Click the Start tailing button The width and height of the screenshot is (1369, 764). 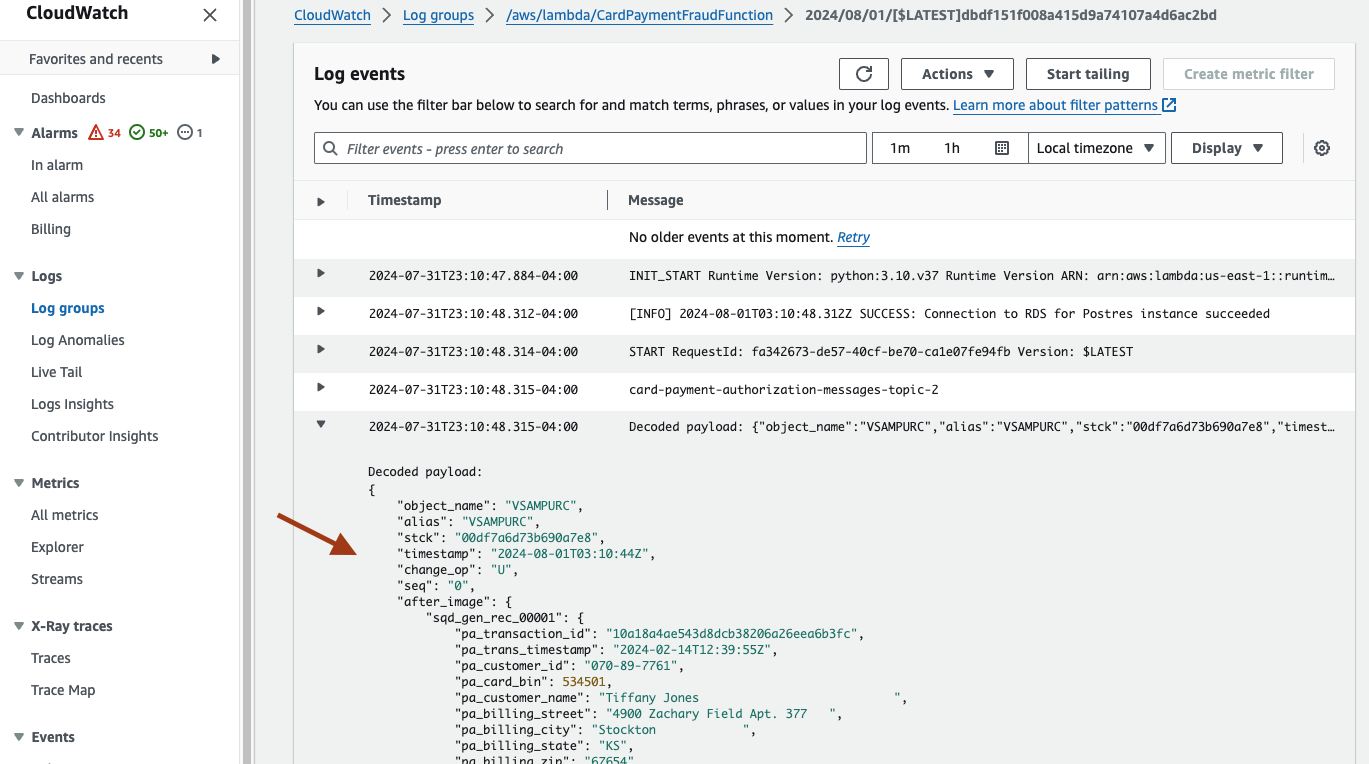(1088, 74)
